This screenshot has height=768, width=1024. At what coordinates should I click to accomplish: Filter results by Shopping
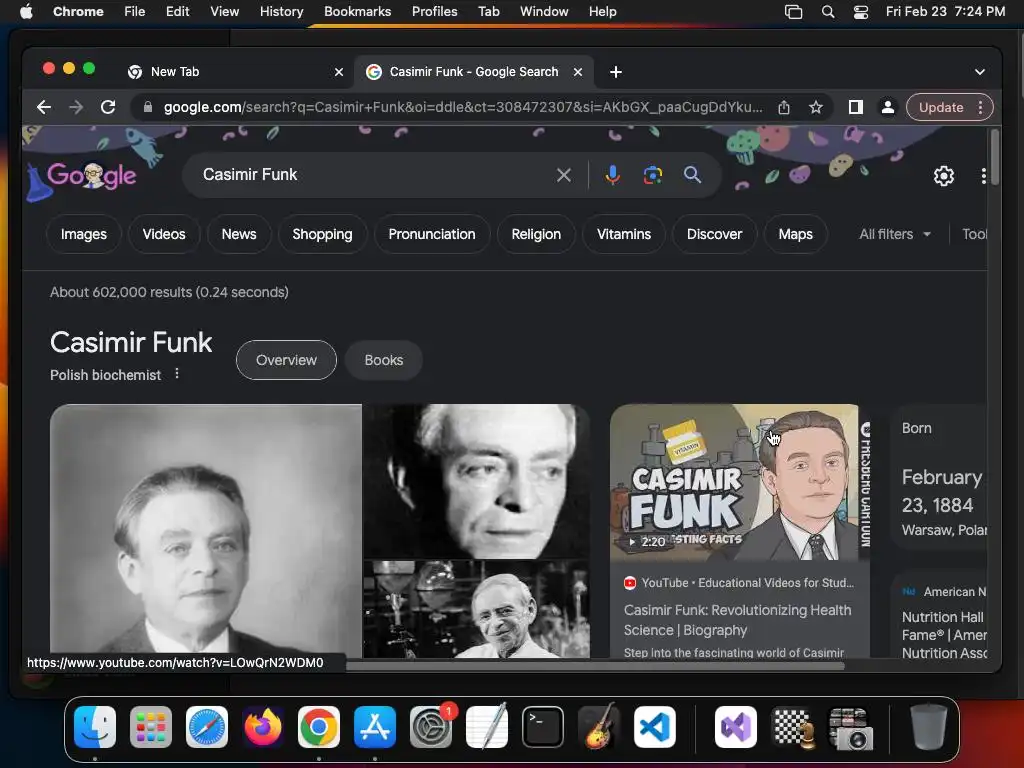(323, 234)
